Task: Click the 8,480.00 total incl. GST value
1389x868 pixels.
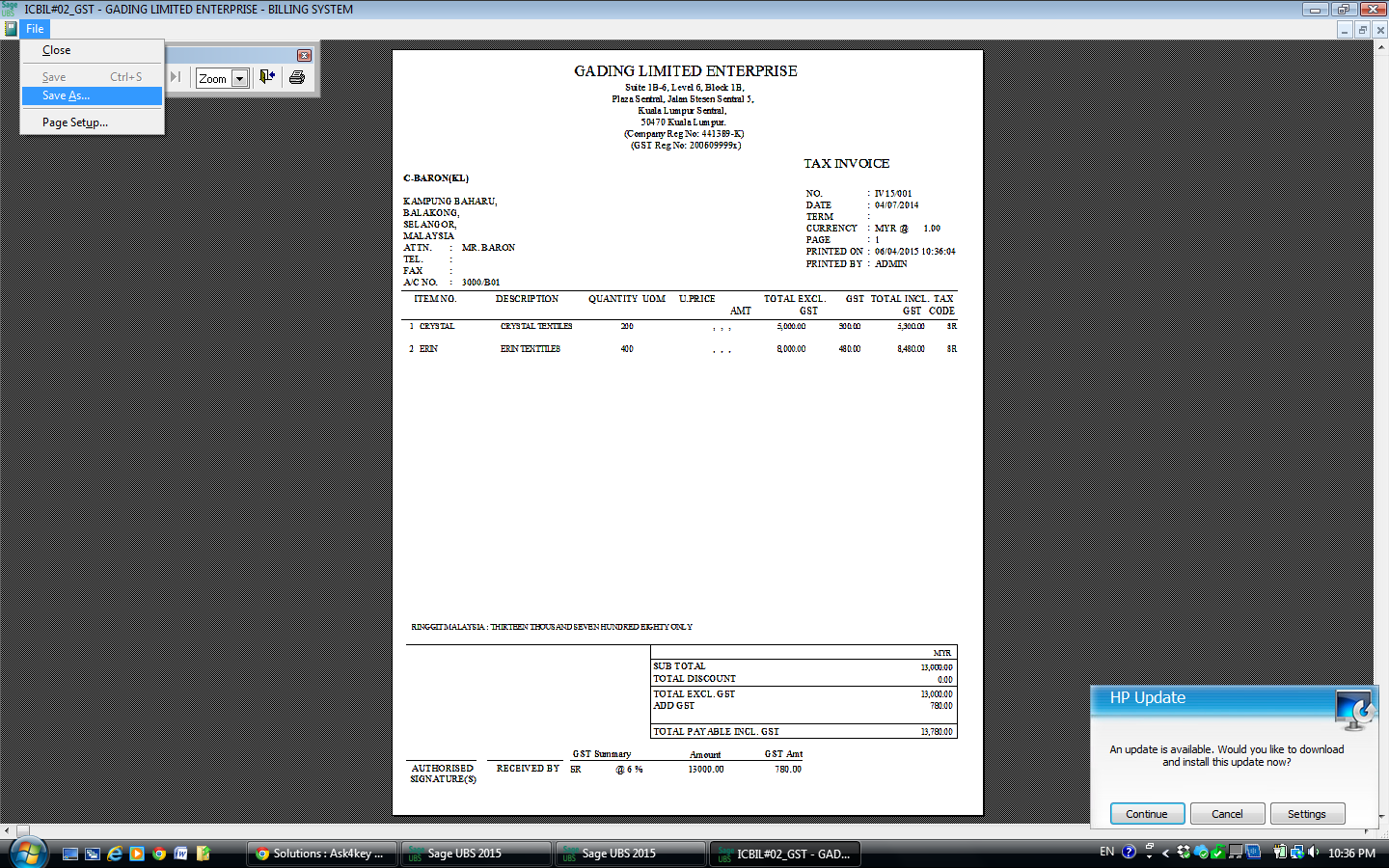Action: click(x=912, y=349)
